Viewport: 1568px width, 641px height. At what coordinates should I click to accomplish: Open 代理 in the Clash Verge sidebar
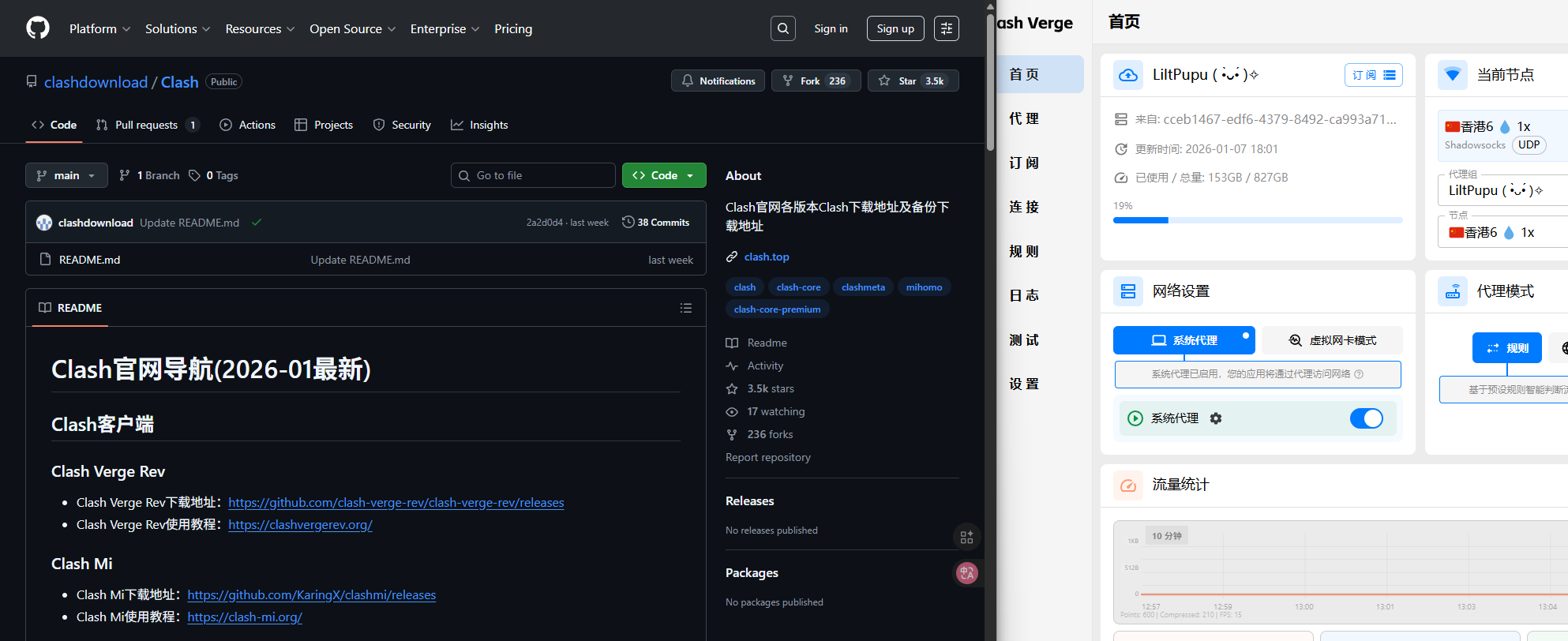pos(1024,118)
